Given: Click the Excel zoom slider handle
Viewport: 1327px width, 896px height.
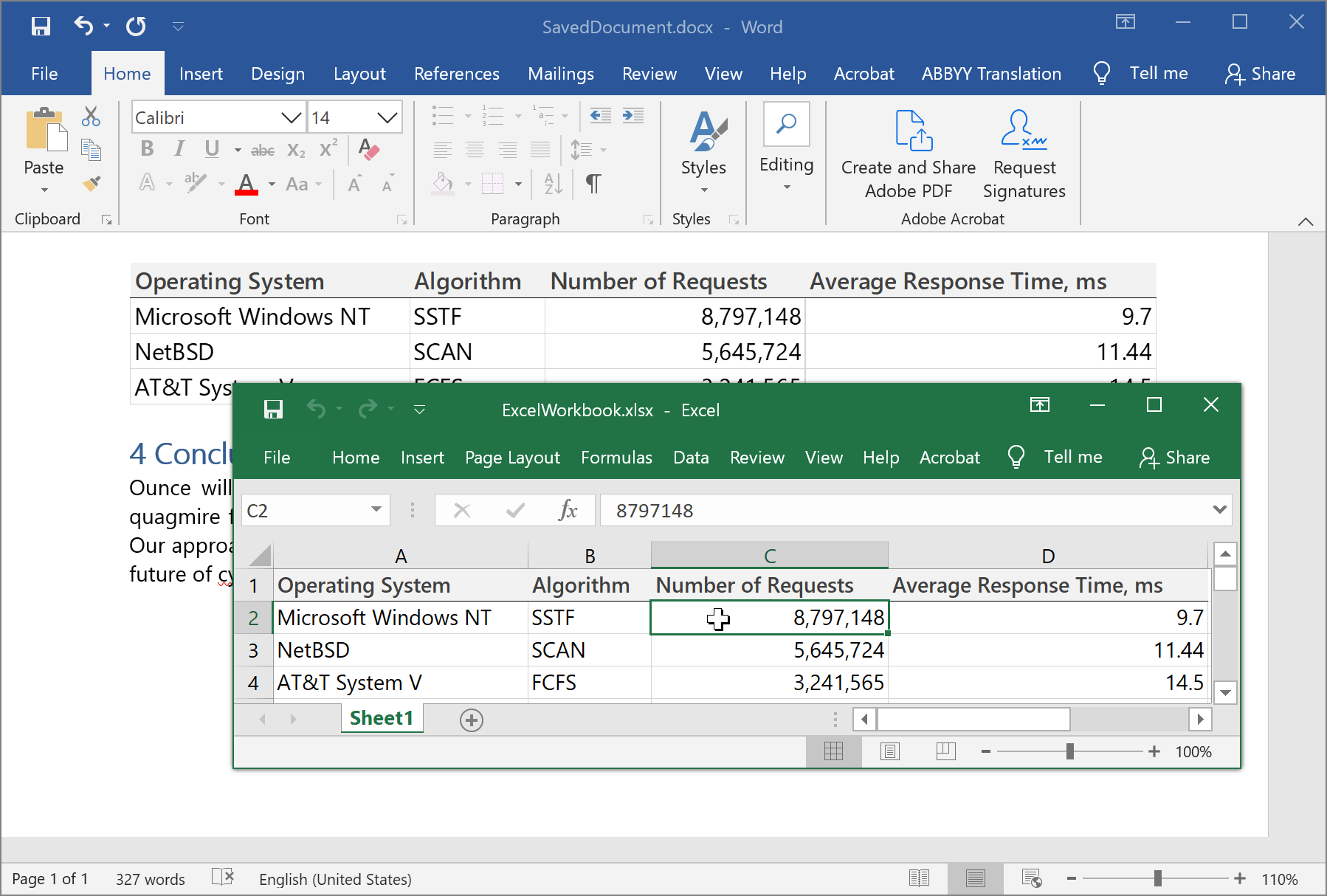Looking at the screenshot, I should point(1069,751).
